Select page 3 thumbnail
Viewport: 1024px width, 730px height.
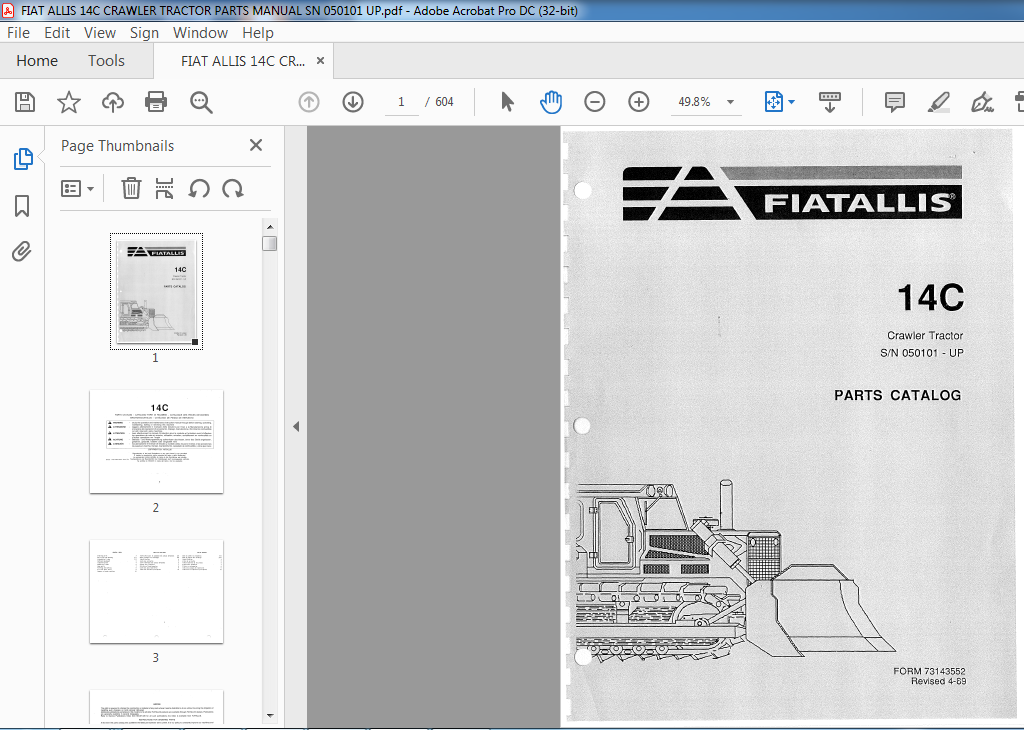tap(156, 591)
